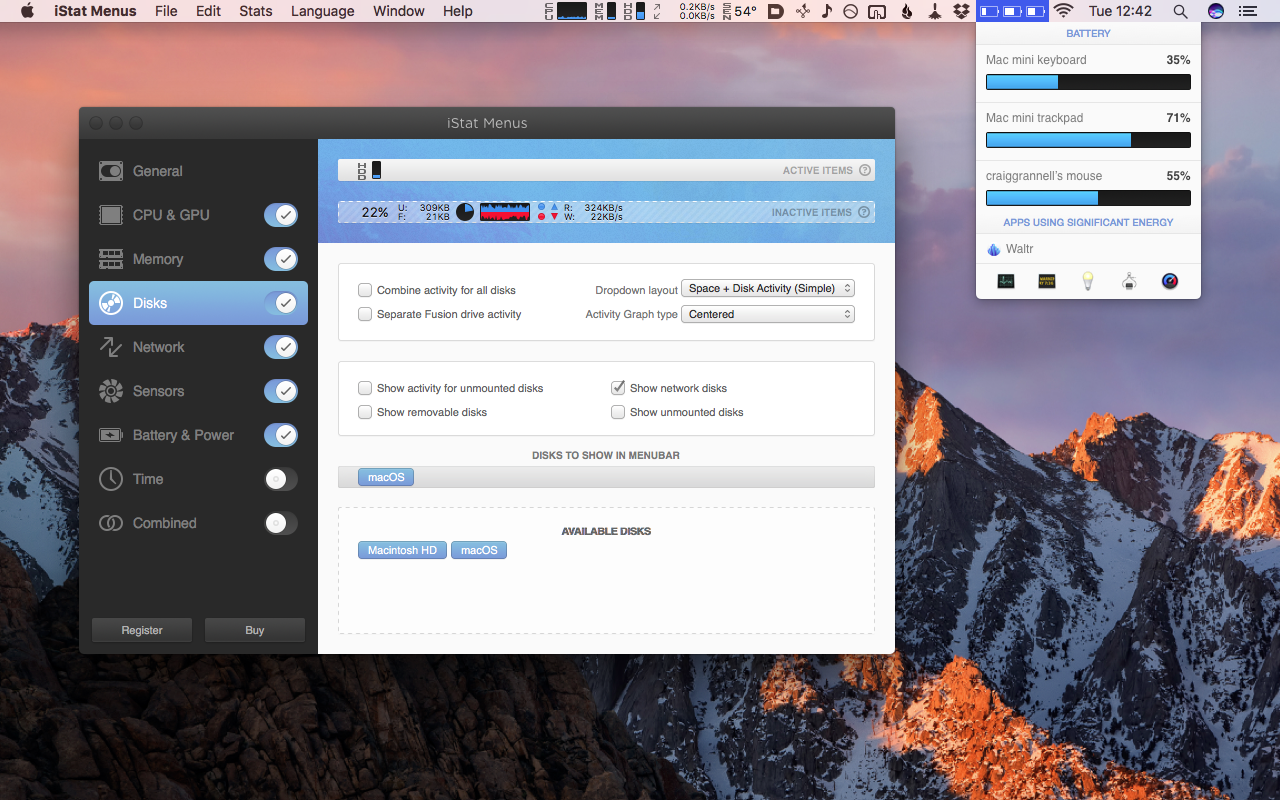1280x800 pixels.
Task: Open Siri from the menu bar
Action: 1216,11
